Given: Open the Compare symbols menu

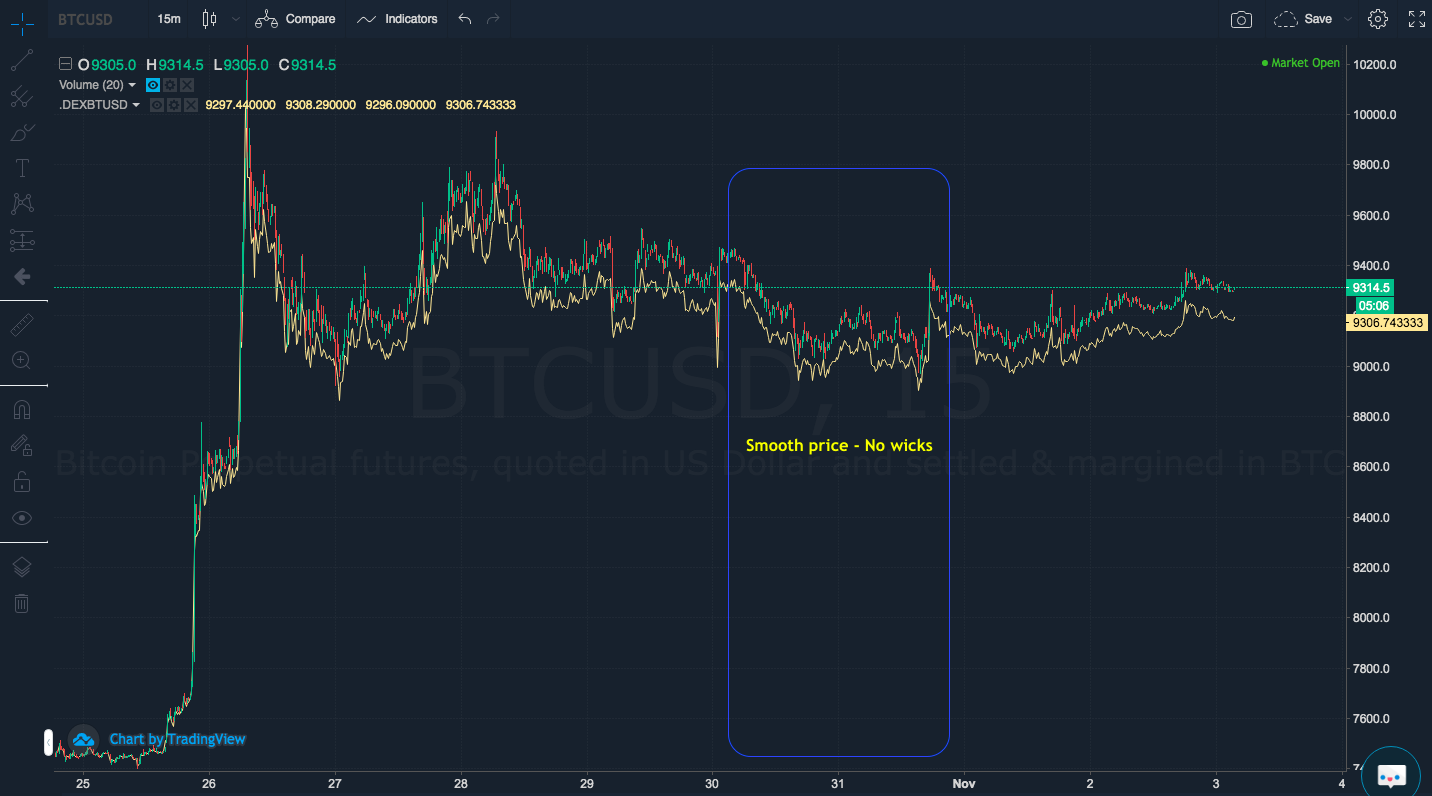Looking at the screenshot, I should (x=295, y=19).
